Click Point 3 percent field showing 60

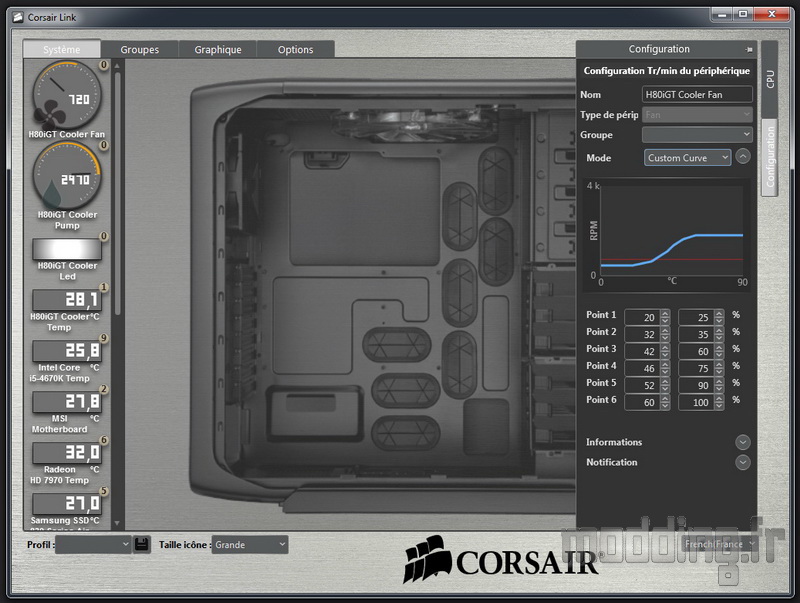pyautogui.click(x=696, y=351)
